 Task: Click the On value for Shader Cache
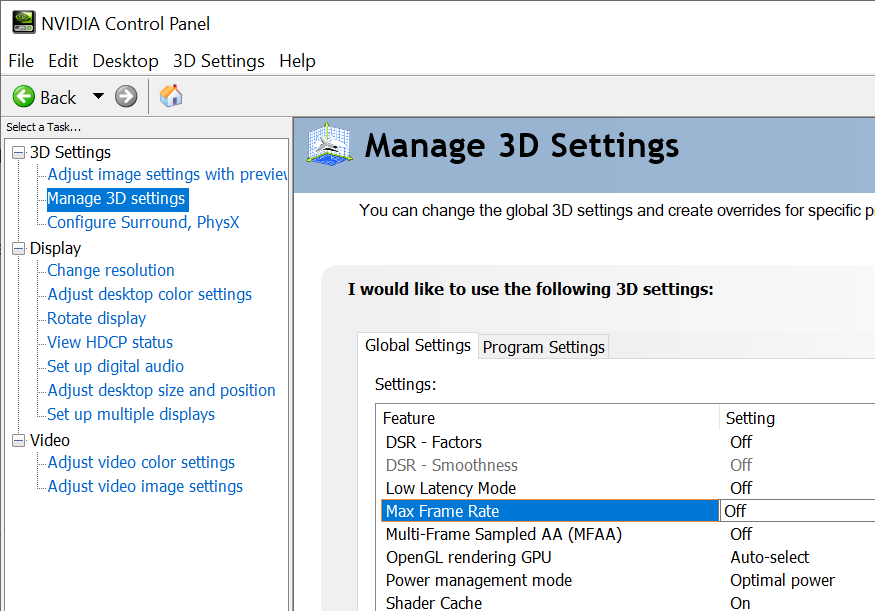click(741, 603)
